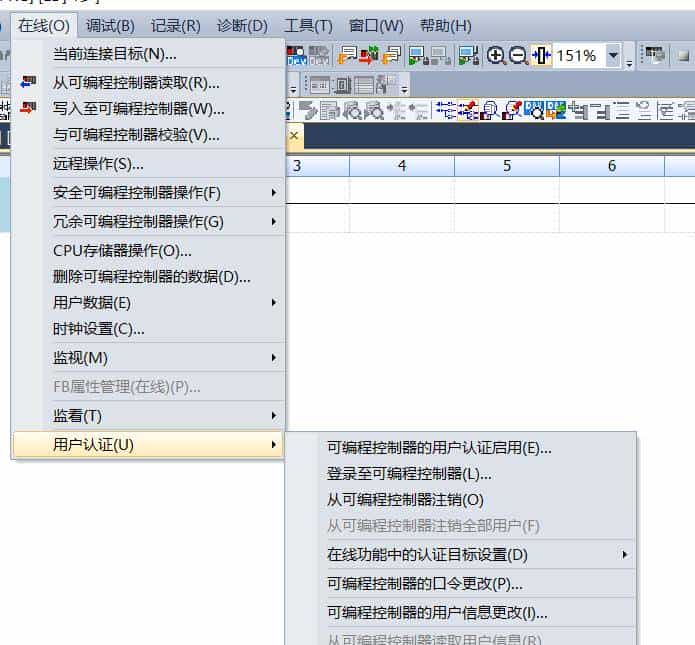Click the red pin with magnifier icon

pos(512,110)
